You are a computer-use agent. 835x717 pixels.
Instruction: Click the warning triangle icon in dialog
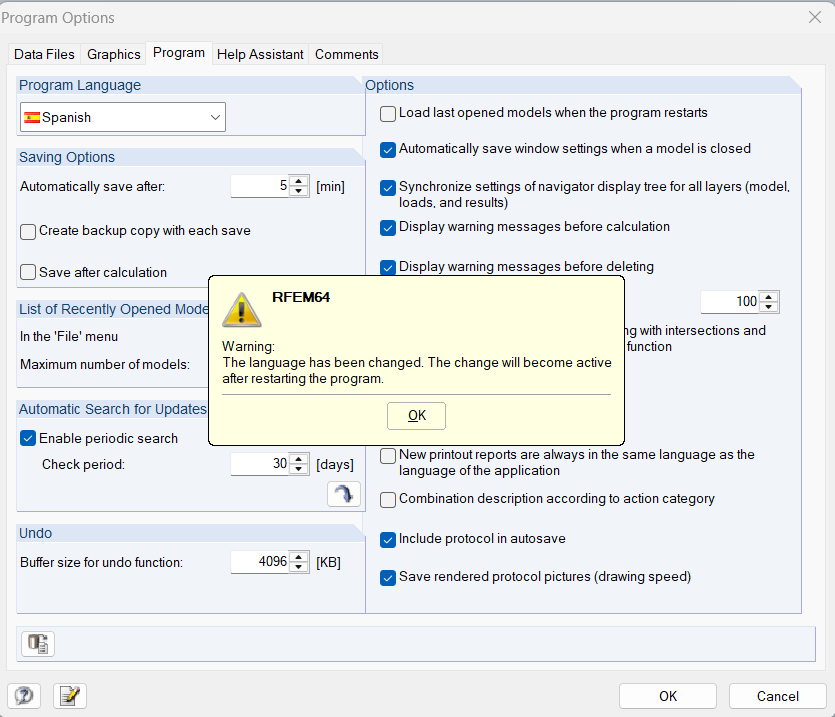click(x=241, y=309)
